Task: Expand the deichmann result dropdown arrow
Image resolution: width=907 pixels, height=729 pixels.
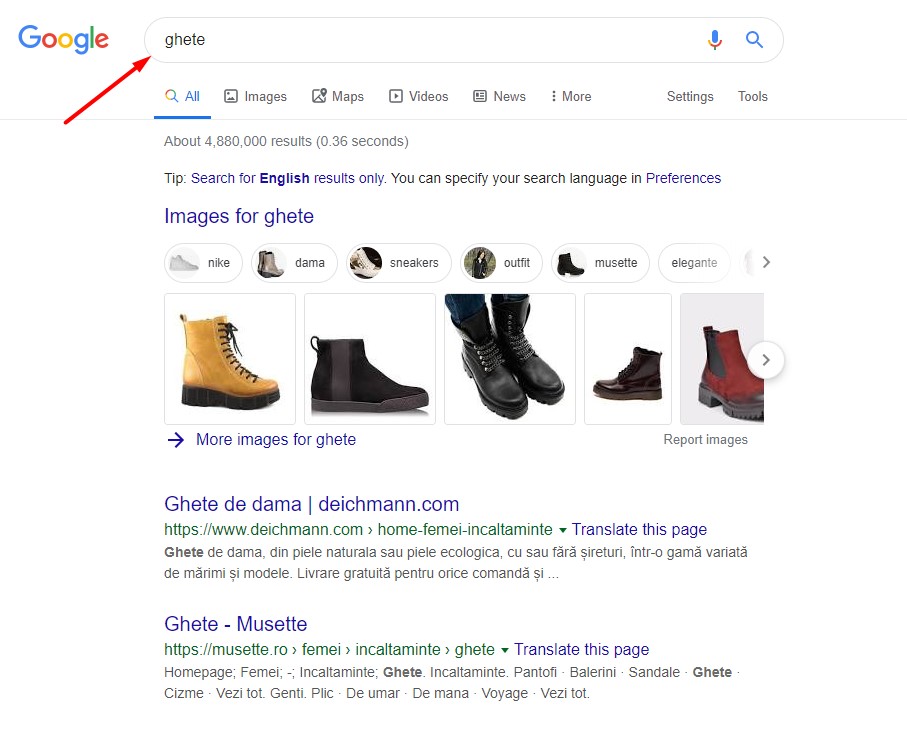Action: [x=562, y=530]
